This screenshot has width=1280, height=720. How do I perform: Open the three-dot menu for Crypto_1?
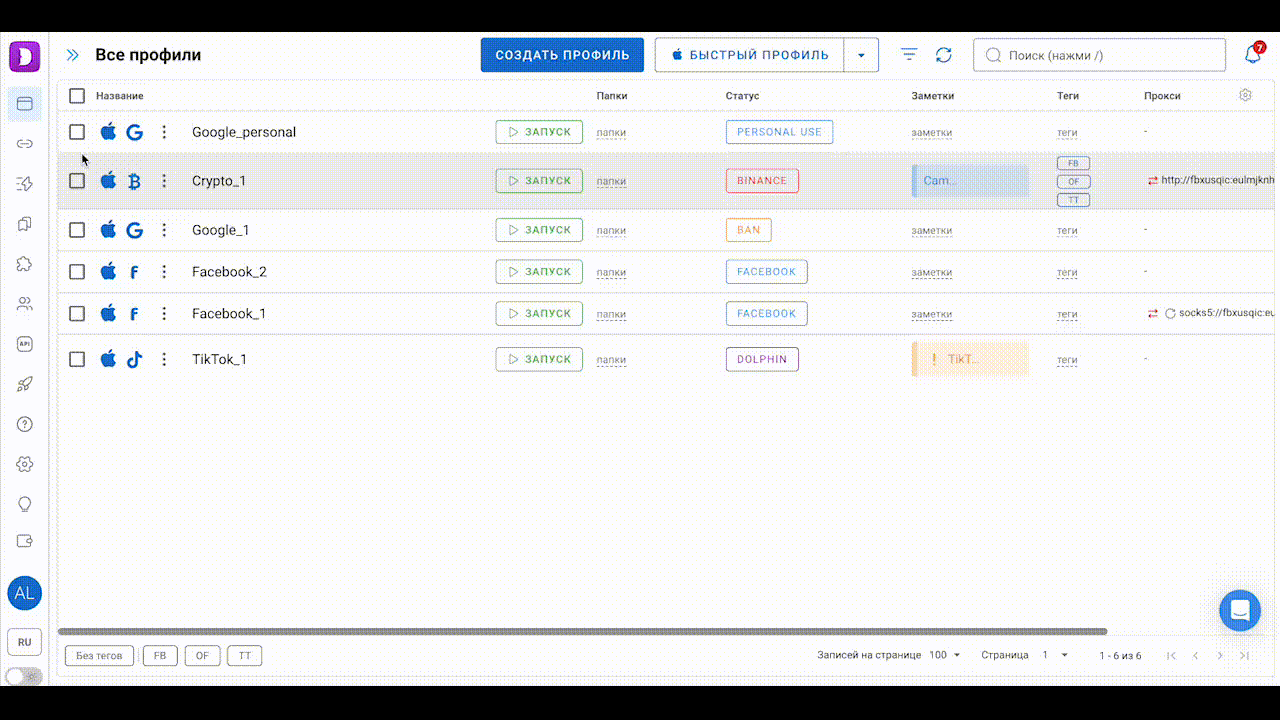point(165,181)
